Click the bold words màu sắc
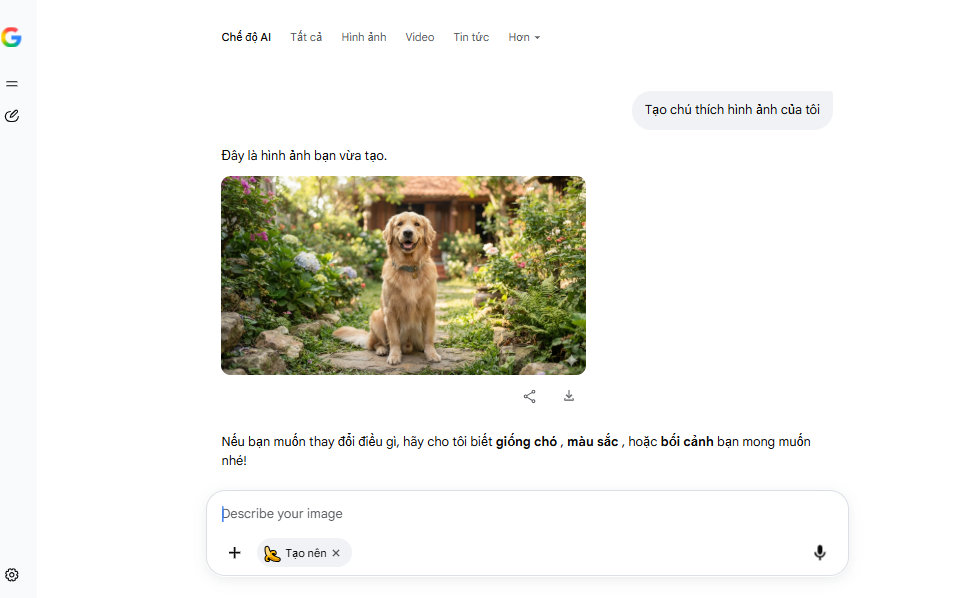This screenshot has width=972, height=598. [593, 442]
